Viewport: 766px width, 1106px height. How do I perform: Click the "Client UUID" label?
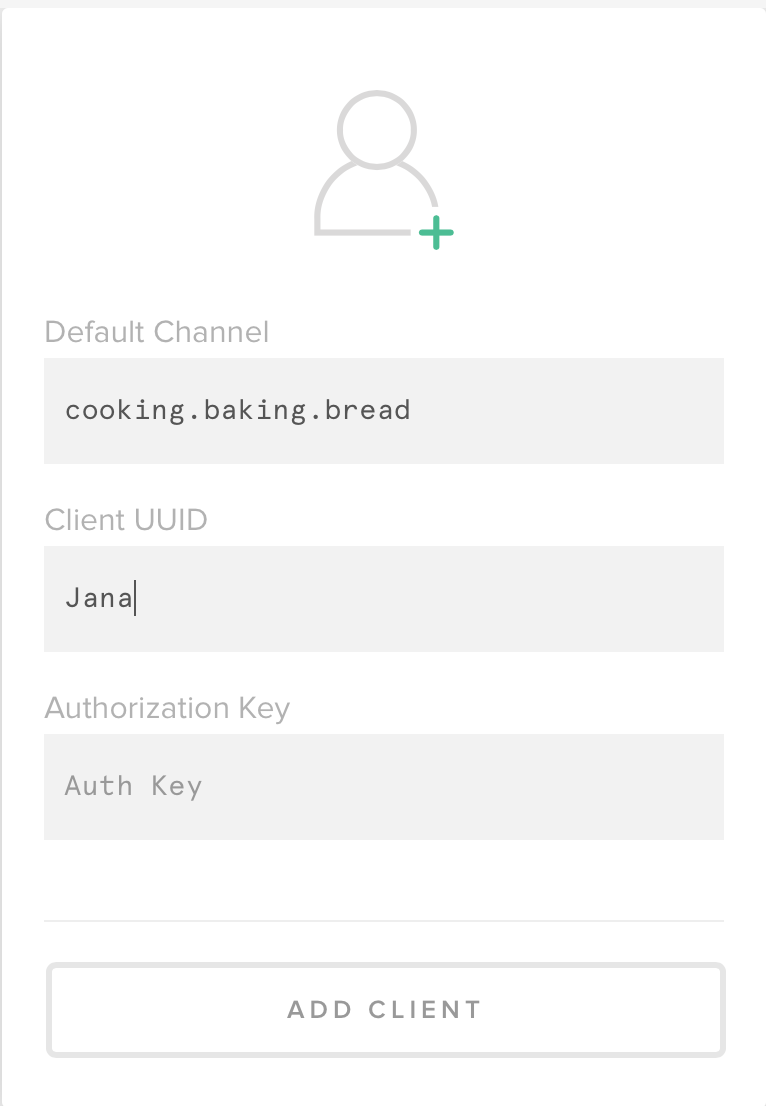(126, 520)
